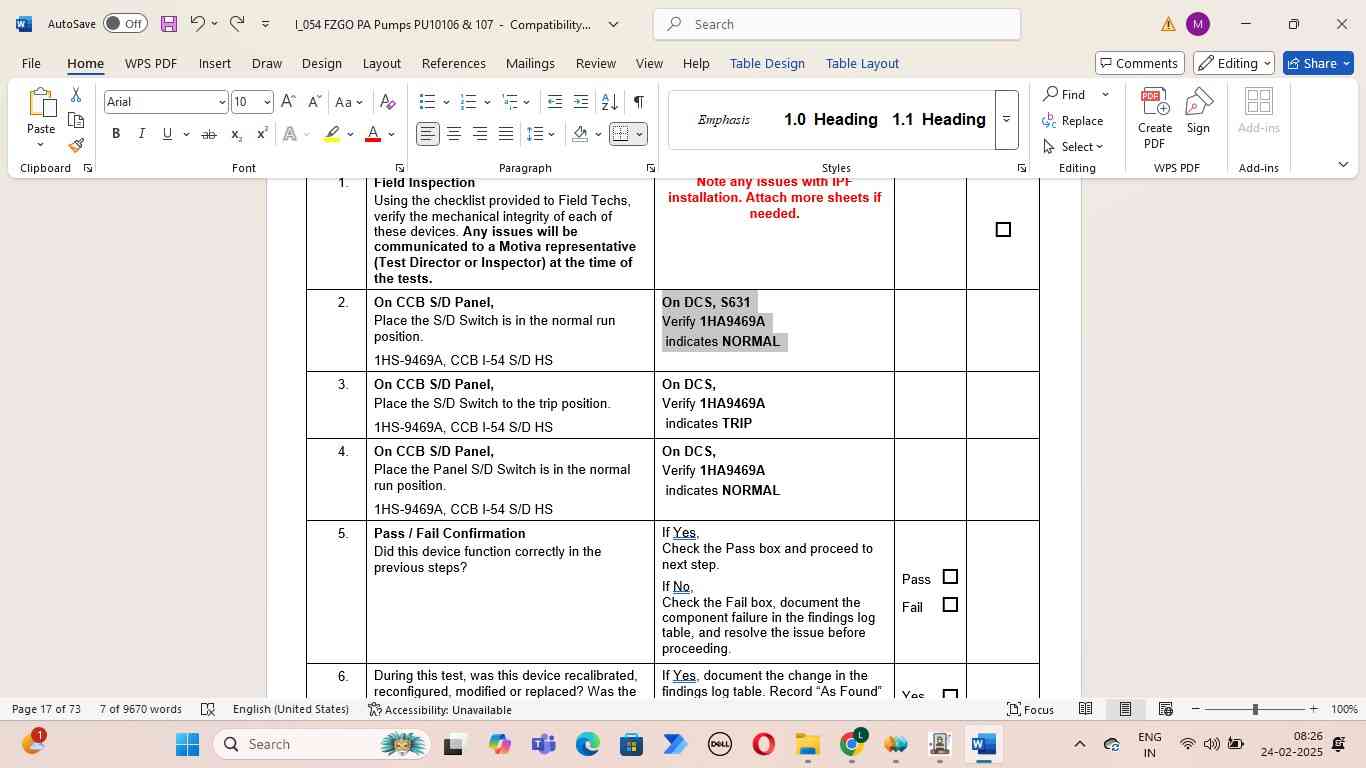Expand the Styles gallery
The image size is (1366, 768).
1007,119
